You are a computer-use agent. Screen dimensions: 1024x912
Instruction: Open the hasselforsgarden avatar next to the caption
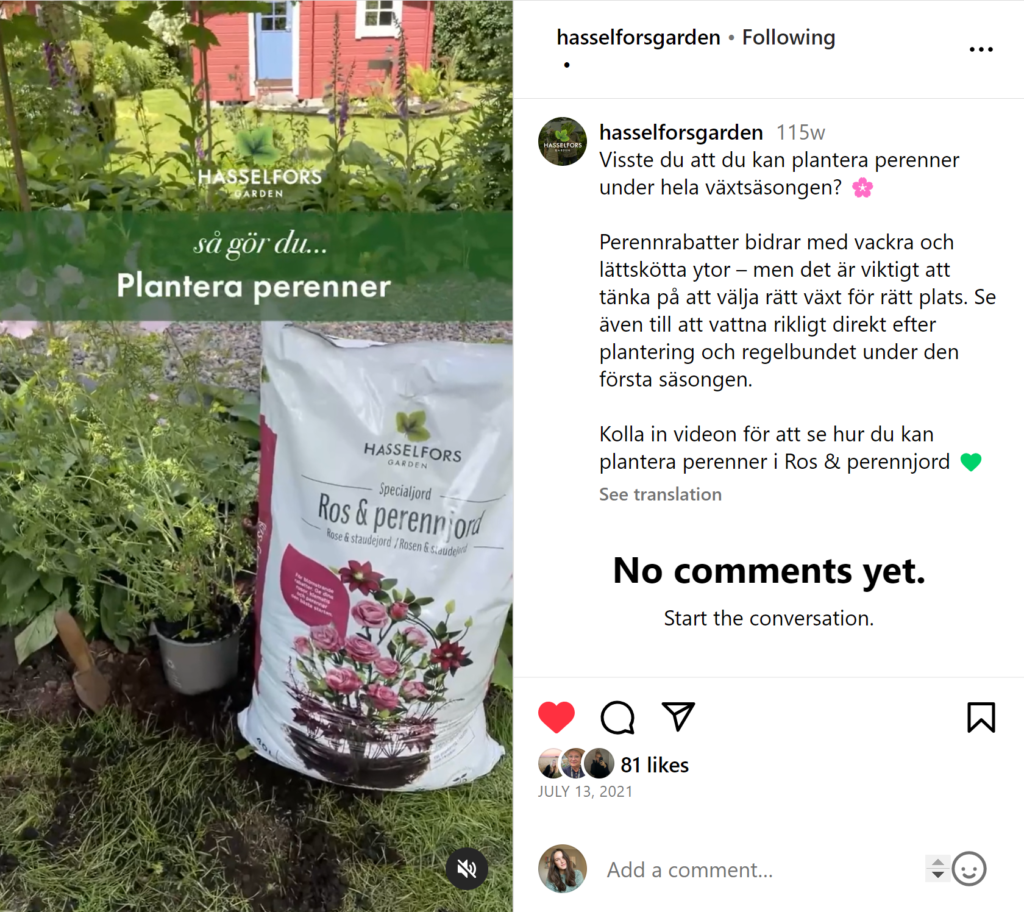tap(562, 141)
